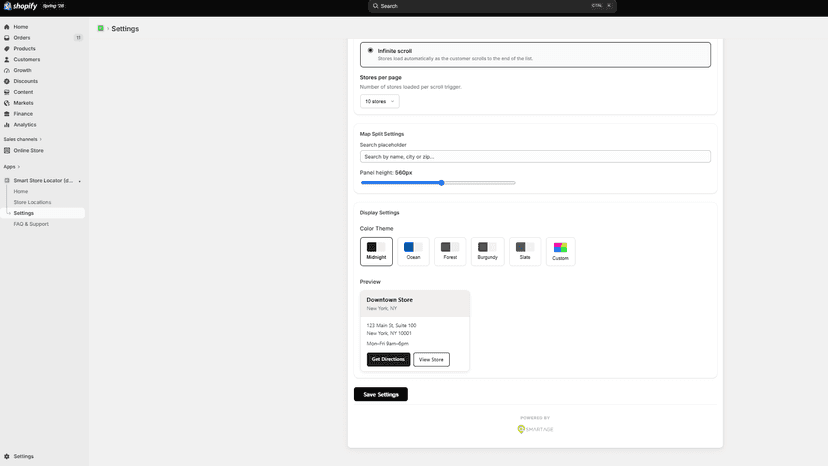Click the Orders icon in sidebar
The image size is (828, 466).
click(x=7, y=38)
